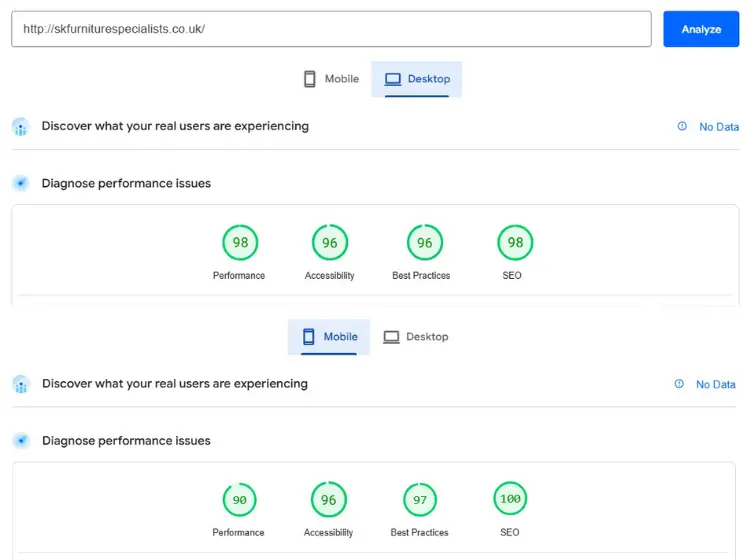The width and height of the screenshot is (750, 560).
Task: Open the lower No Data link
Action: tap(715, 384)
